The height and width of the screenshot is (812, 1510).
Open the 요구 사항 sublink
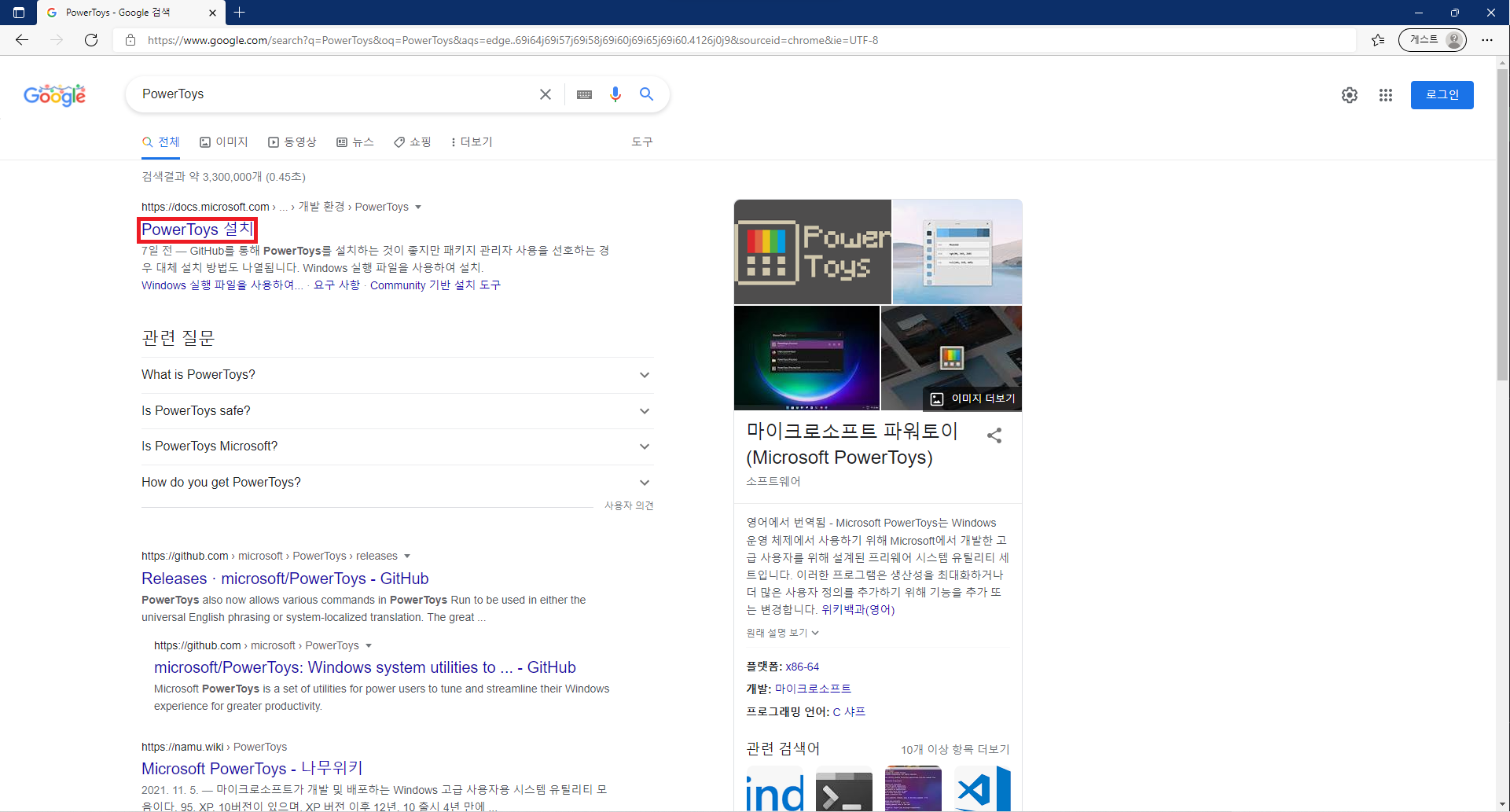336,285
